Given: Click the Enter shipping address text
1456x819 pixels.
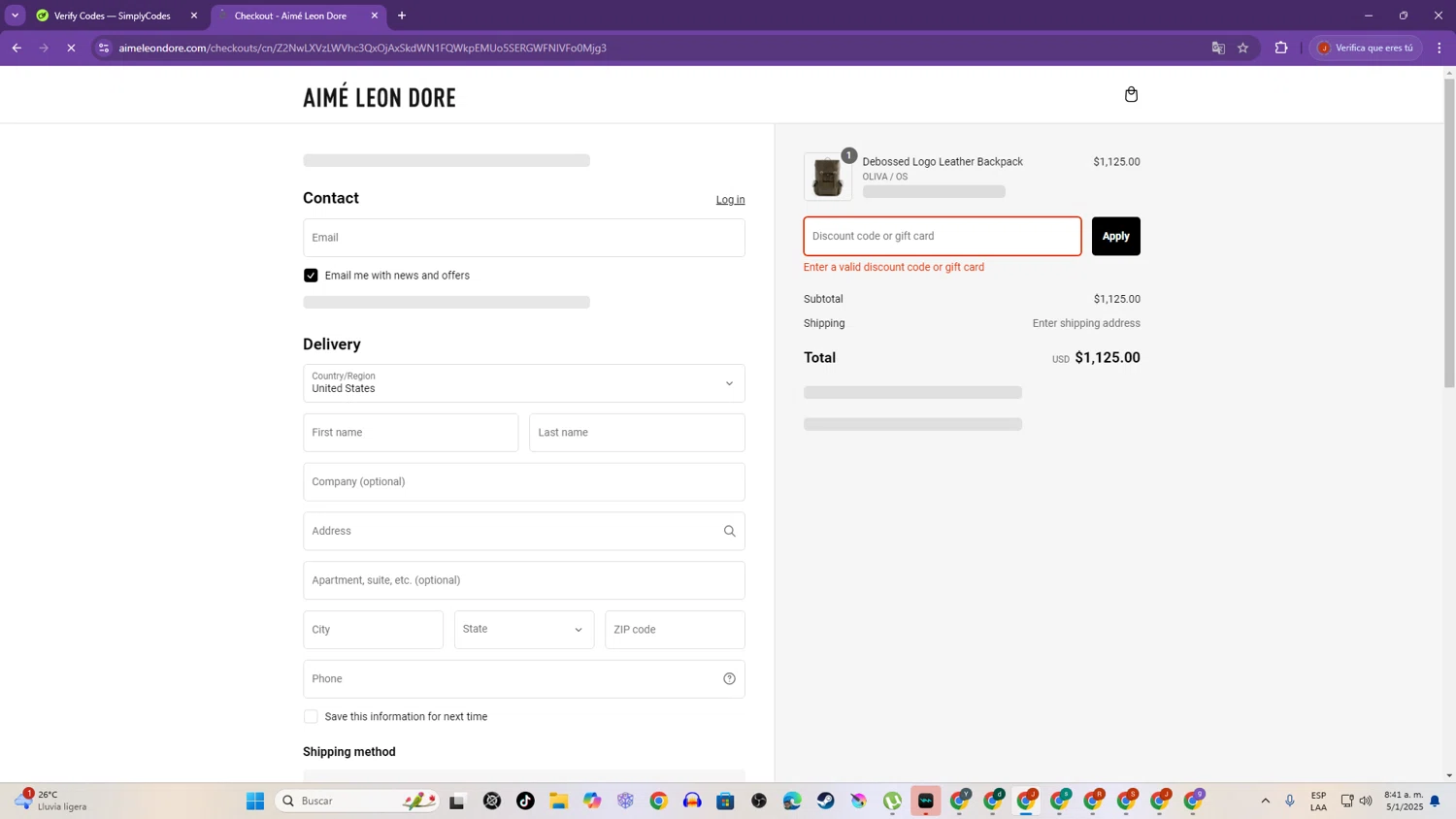Looking at the screenshot, I should [x=1086, y=323].
